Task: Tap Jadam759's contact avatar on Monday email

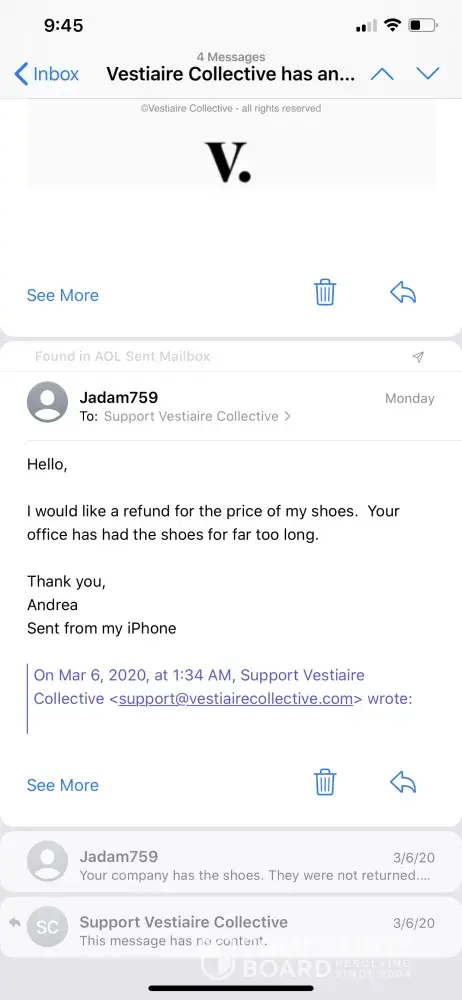Action: click(x=47, y=402)
